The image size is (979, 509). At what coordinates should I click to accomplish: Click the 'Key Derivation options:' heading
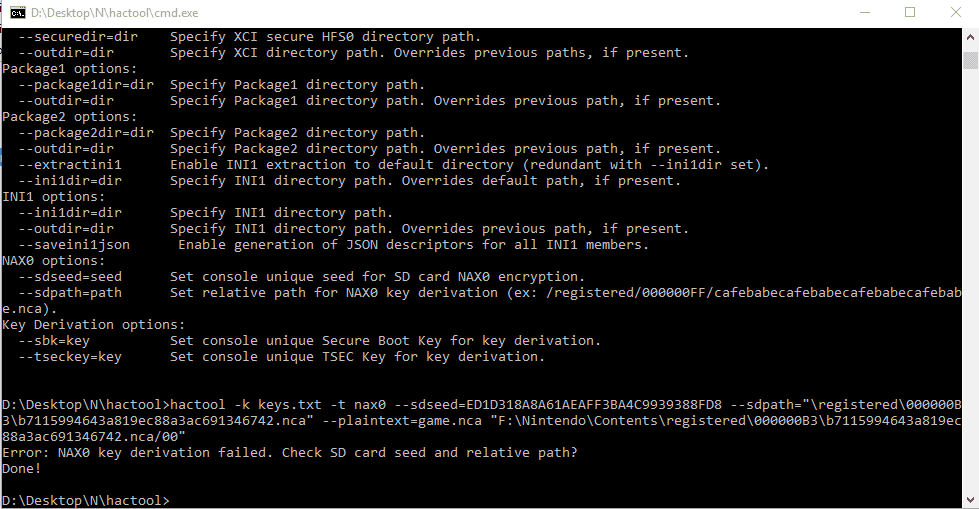(x=94, y=325)
